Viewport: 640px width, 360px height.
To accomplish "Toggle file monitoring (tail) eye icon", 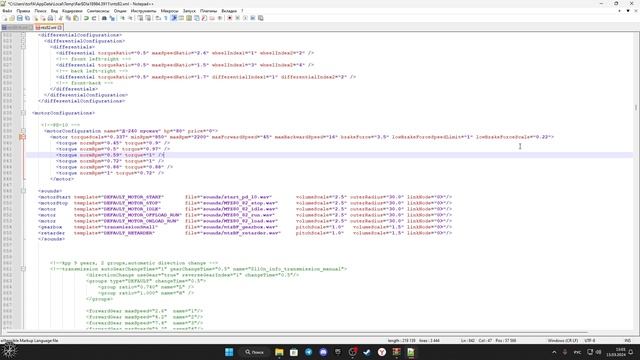I will pyautogui.click(x=220, y=18).
